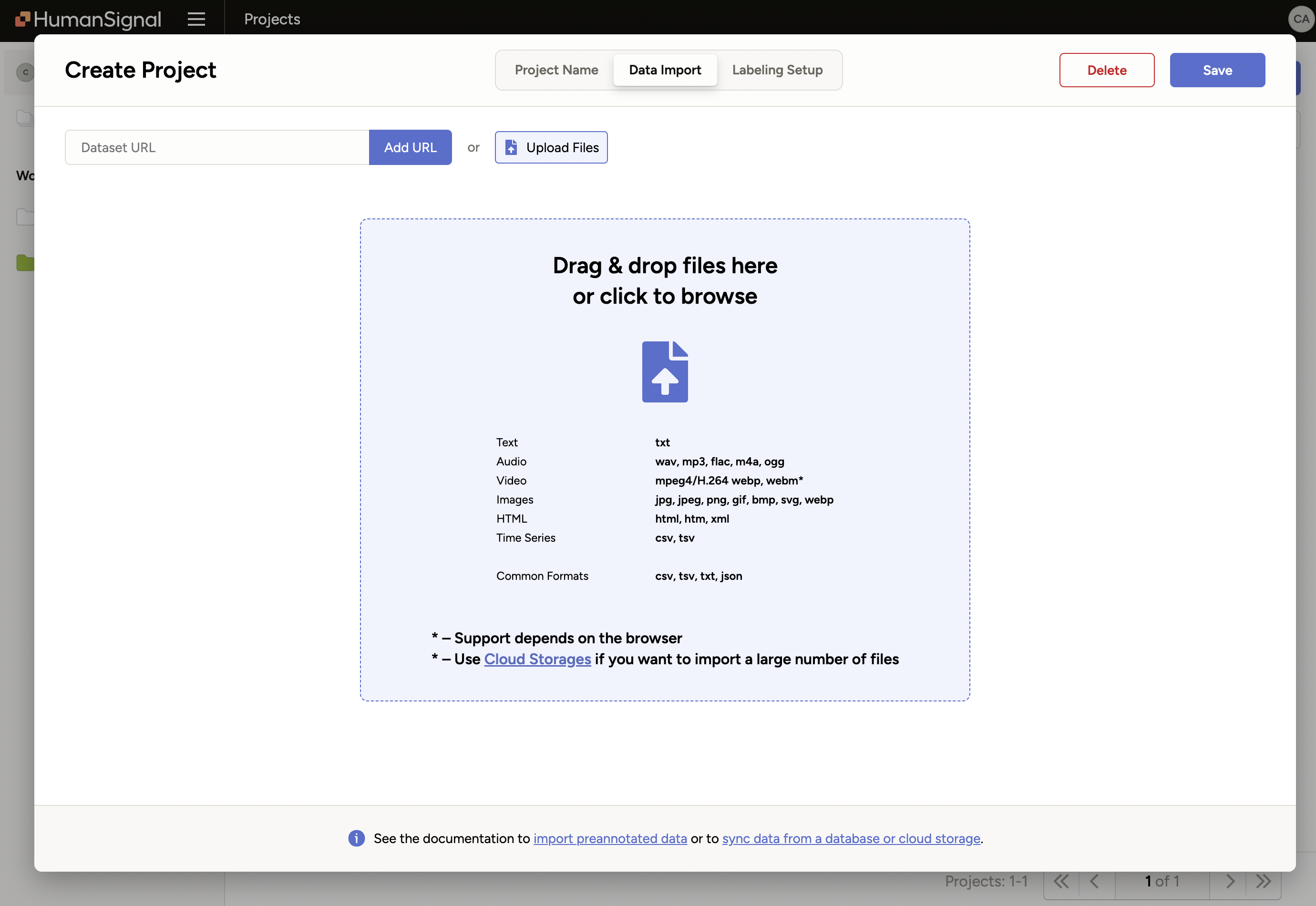Select the Project Name tab
This screenshot has width=1316, height=906.
pos(556,70)
